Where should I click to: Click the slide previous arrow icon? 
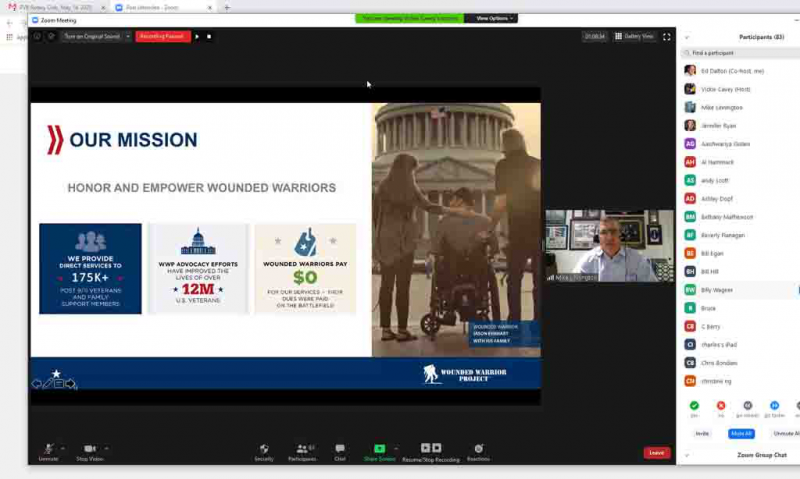click(x=36, y=384)
